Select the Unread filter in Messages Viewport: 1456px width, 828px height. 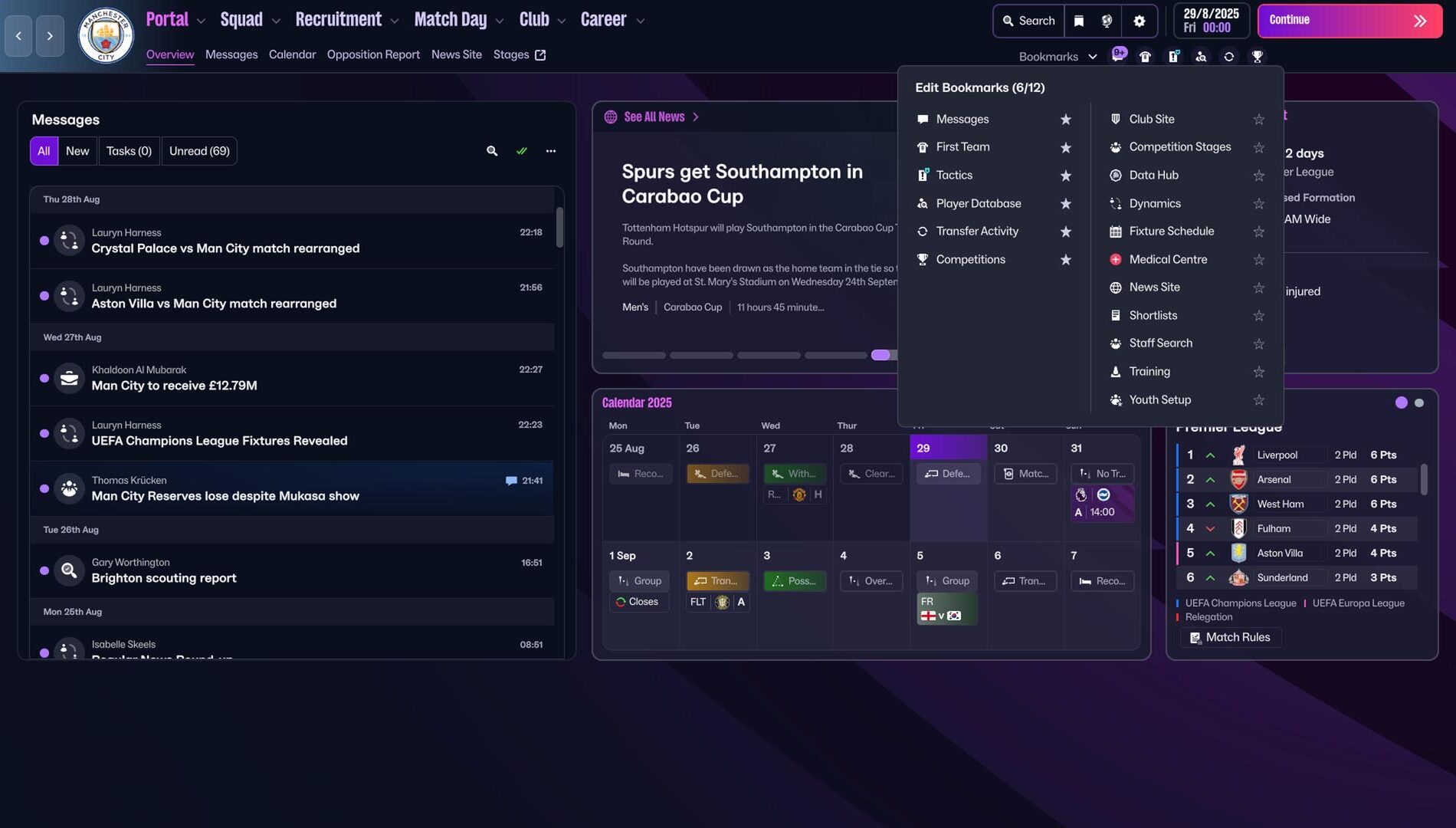coord(198,151)
